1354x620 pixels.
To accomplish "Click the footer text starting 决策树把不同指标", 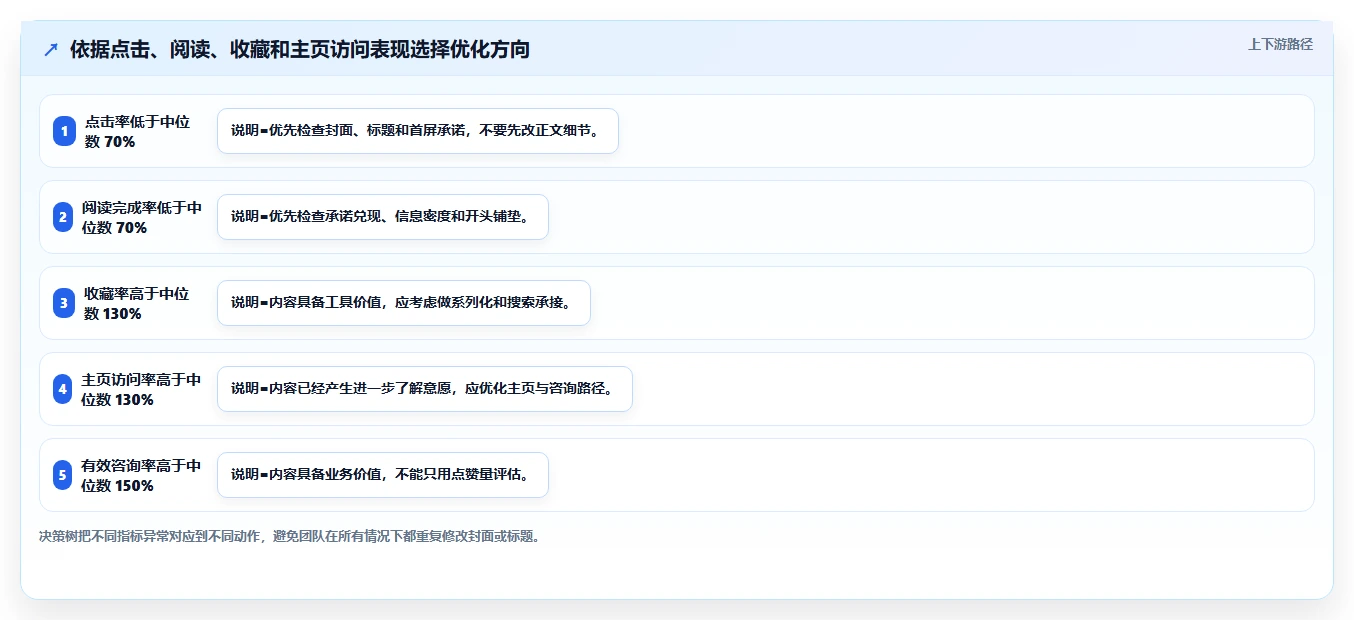I will [x=290, y=536].
